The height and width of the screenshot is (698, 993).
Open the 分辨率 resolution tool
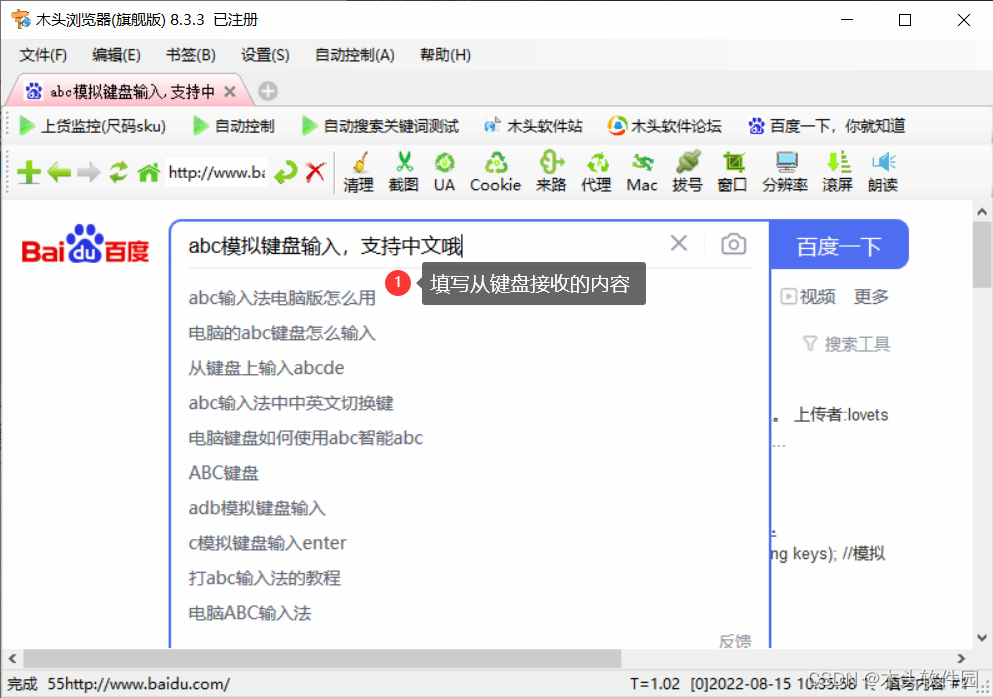click(785, 171)
